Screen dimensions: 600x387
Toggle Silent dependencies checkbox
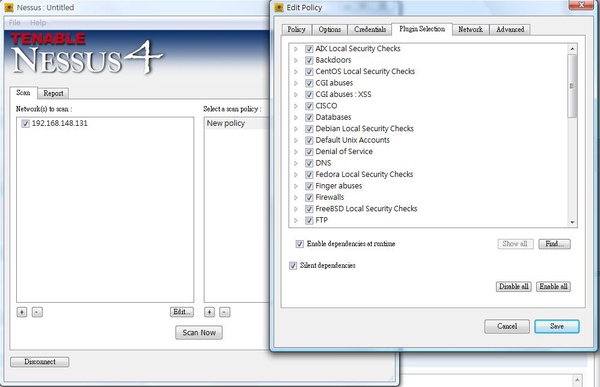pyautogui.click(x=293, y=265)
